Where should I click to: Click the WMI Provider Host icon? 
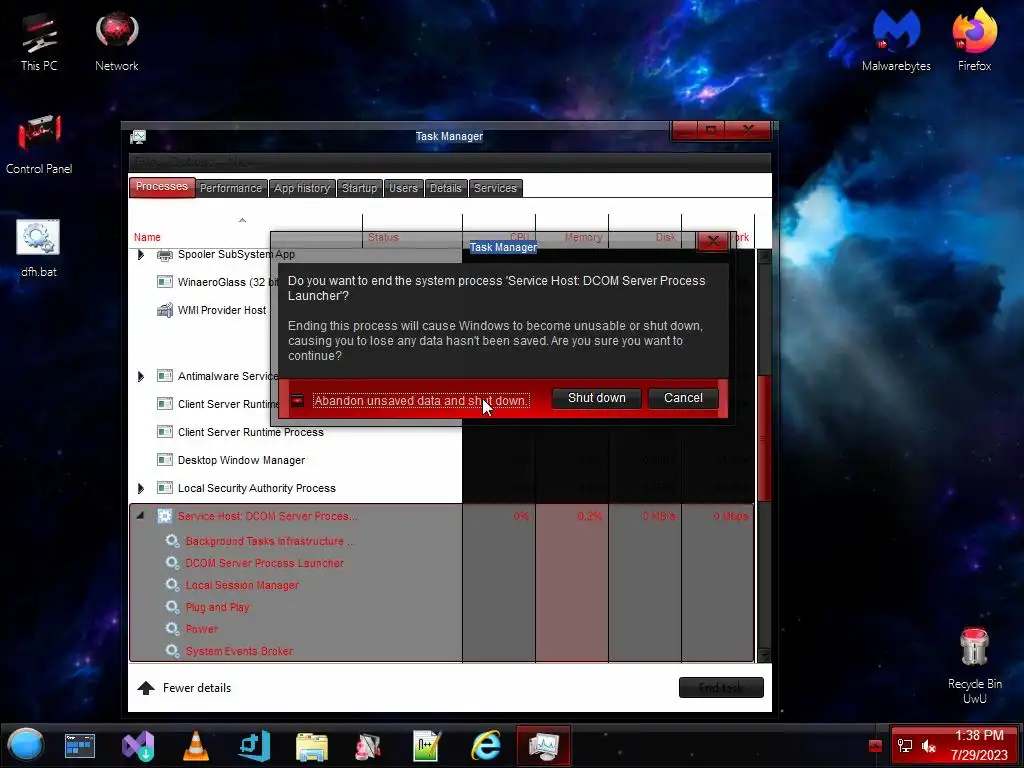pyautogui.click(x=165, y=310)
